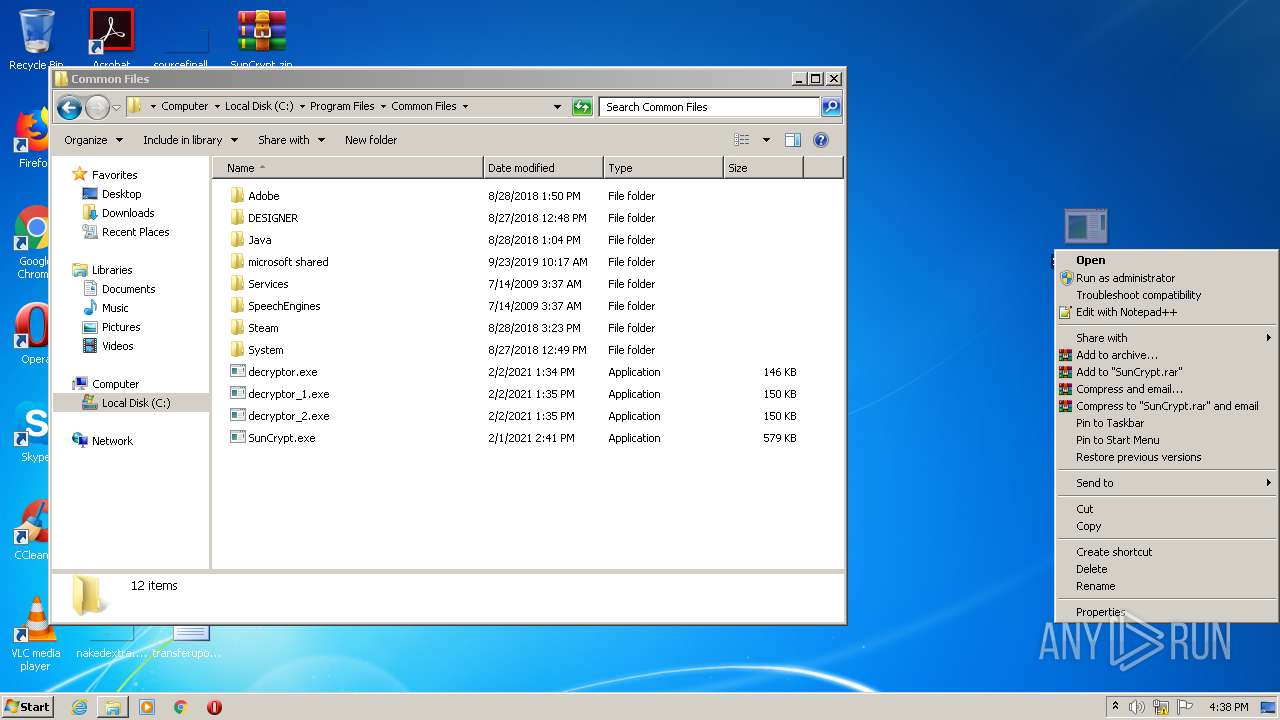Screen dimensions: 1280x720
Task: Select decryptor_1.exe file
Action: pyautogui.click(x=288, y=394)
